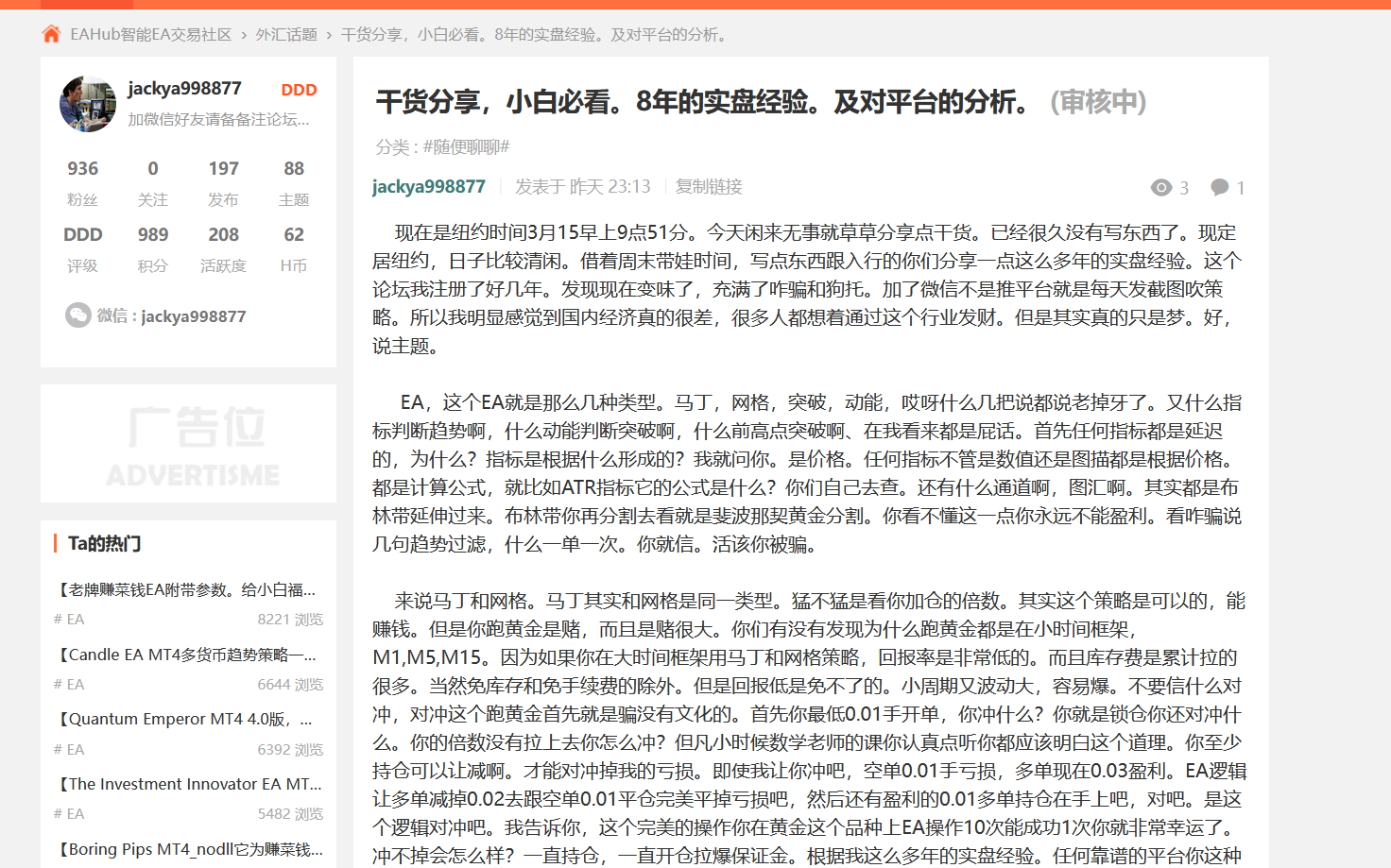Click the home icon in the breadcrumb bar
Screen dimensions: 1391x868
coord(49,33)
